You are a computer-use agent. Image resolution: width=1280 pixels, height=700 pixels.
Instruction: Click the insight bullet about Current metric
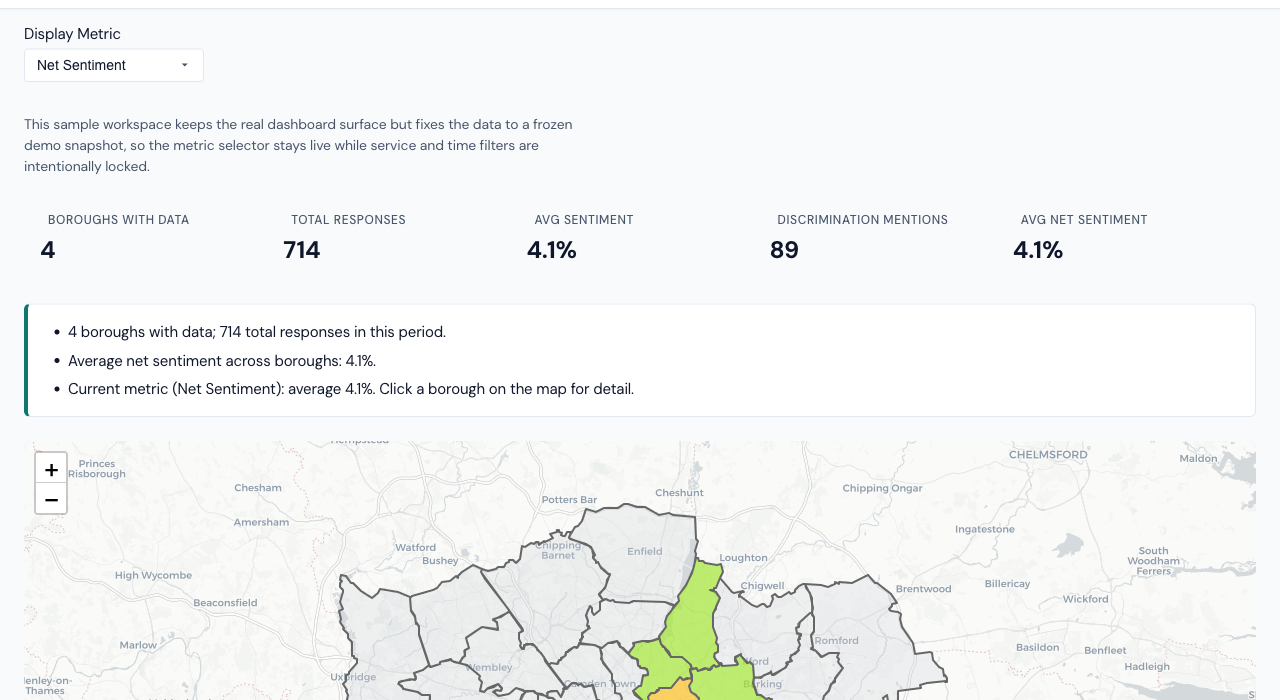coord(350,389)
